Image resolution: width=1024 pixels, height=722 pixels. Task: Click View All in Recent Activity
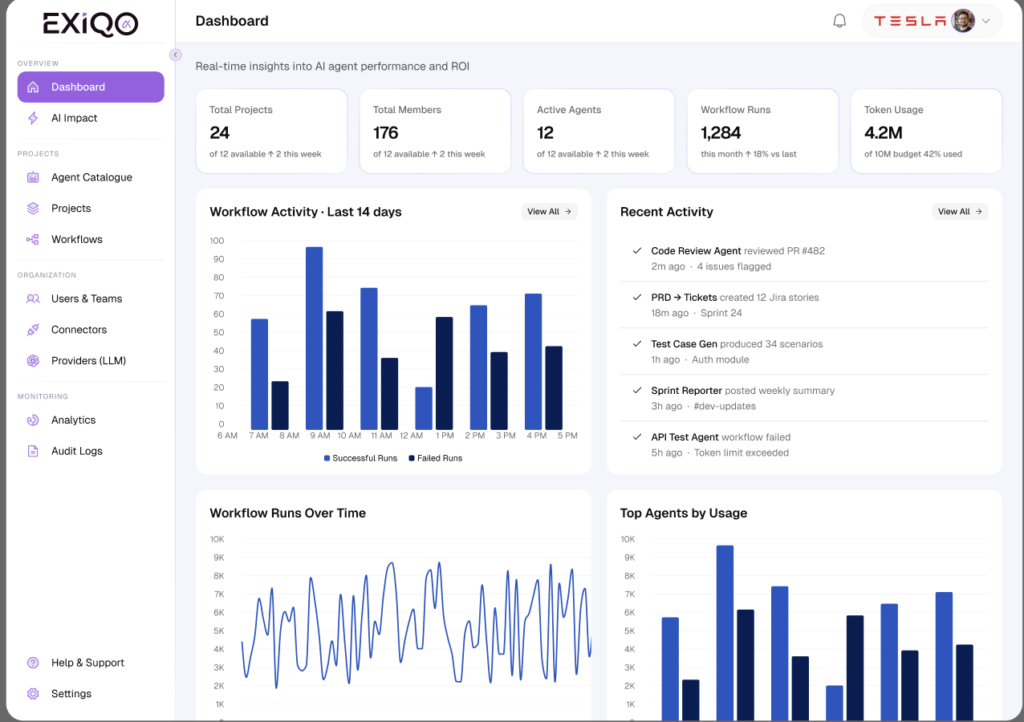[x=960, y=212]
